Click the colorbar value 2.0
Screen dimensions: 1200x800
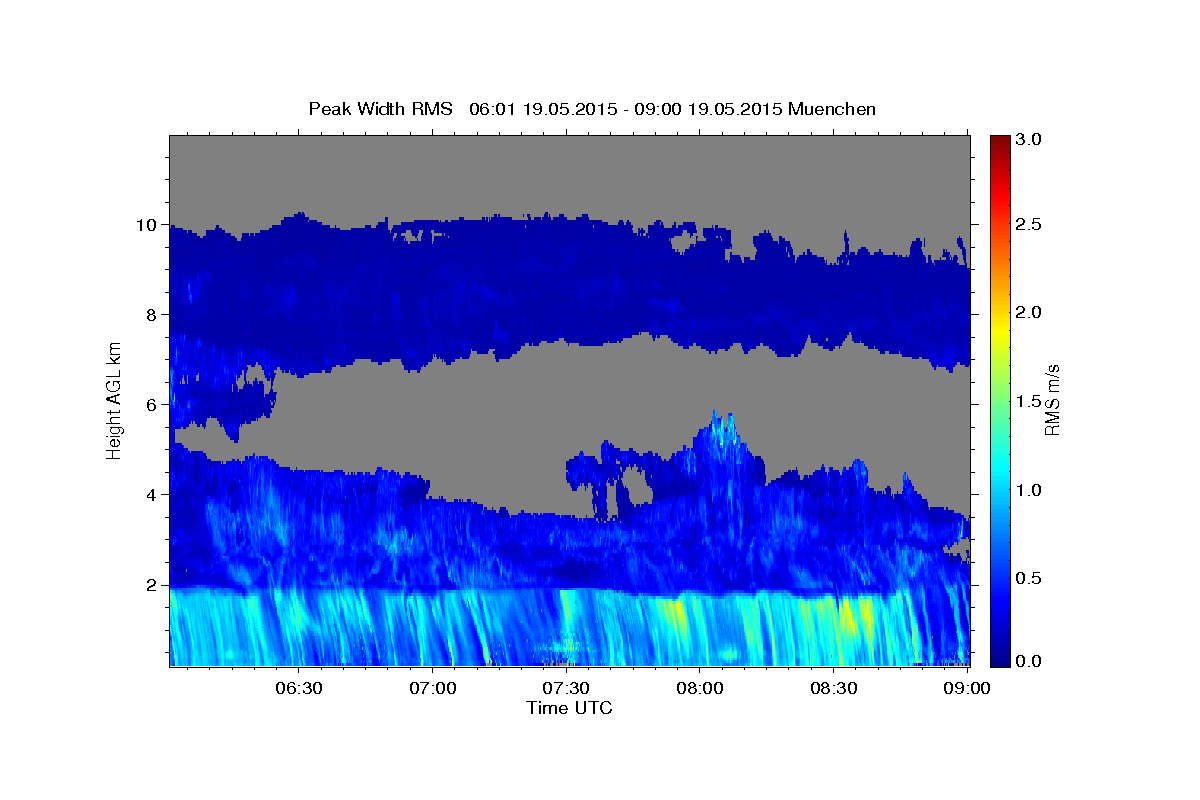(x=1027, y=313)
